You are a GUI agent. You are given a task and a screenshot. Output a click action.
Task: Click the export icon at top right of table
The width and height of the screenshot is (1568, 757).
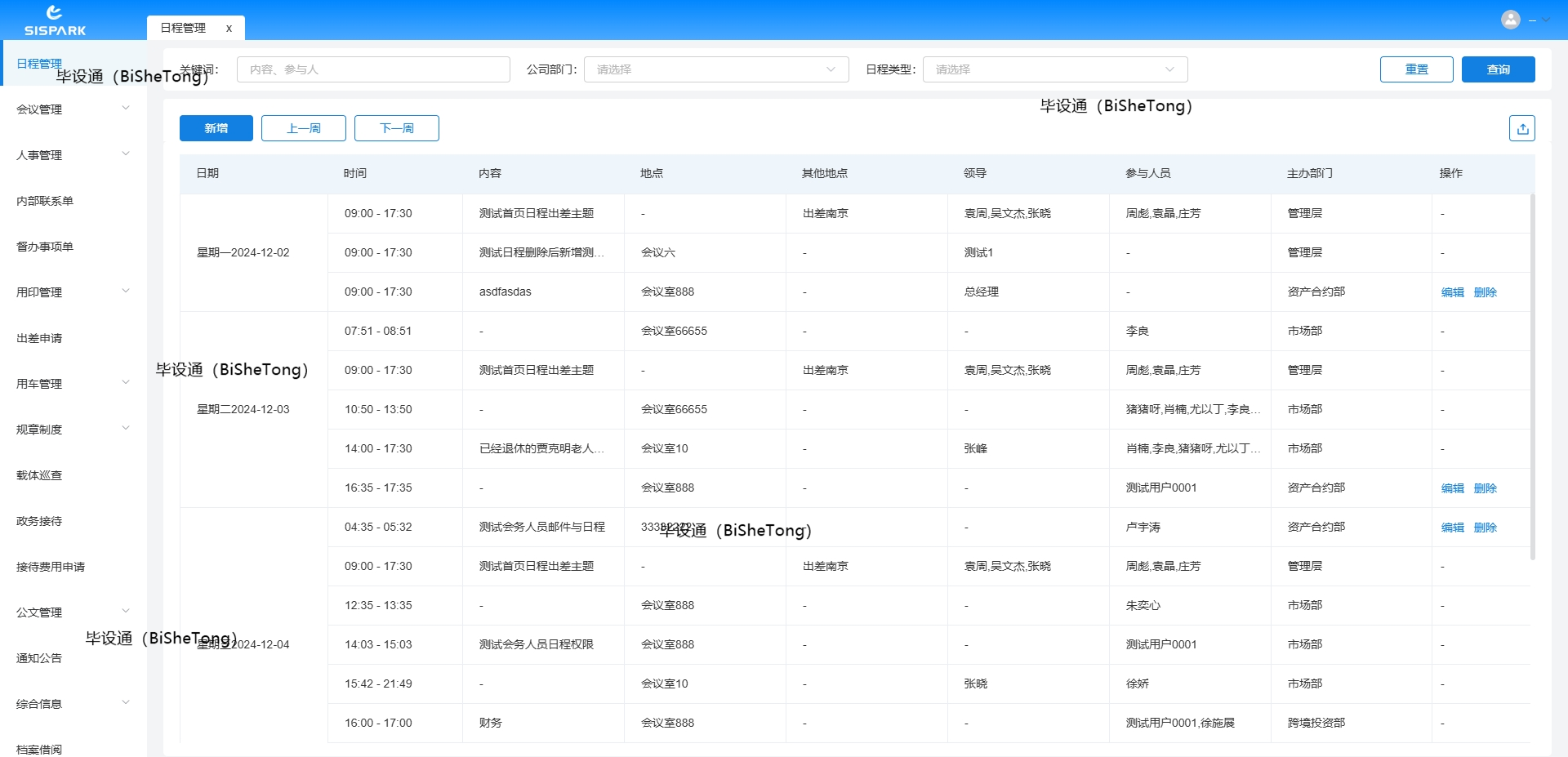[1521, 128]
